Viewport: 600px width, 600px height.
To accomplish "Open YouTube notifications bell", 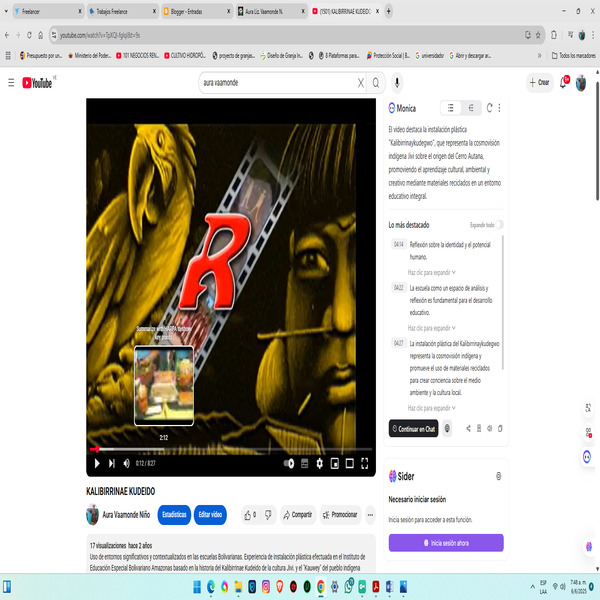I will (563, 82).
